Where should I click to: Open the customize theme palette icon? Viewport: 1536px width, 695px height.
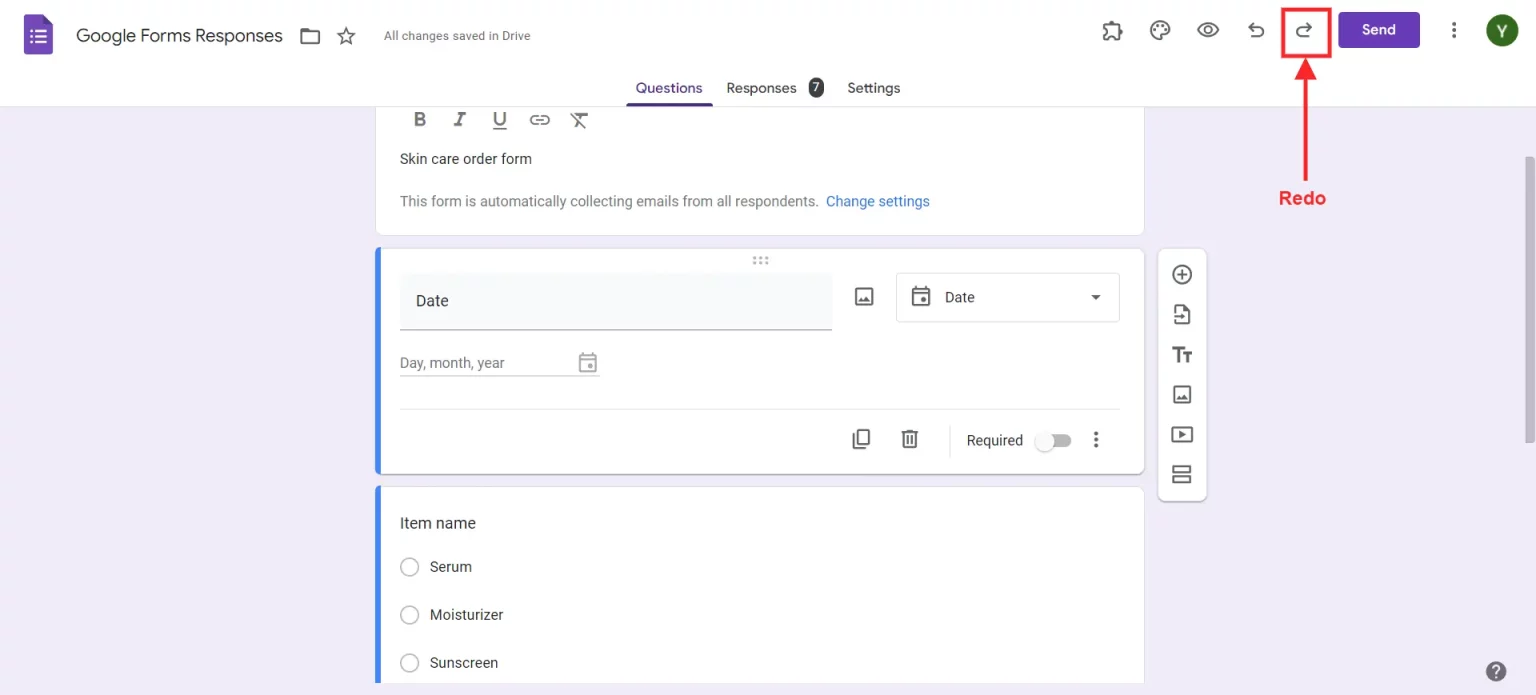1160,31
